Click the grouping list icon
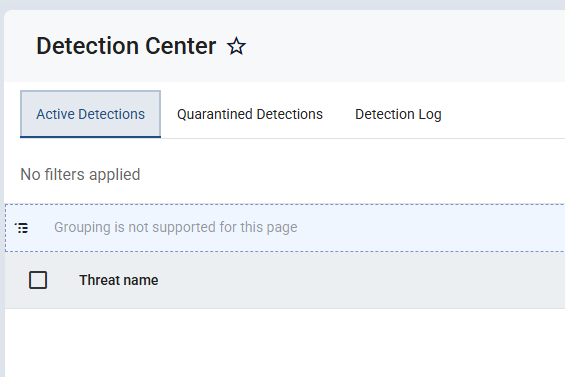 (x=22, y=228)
